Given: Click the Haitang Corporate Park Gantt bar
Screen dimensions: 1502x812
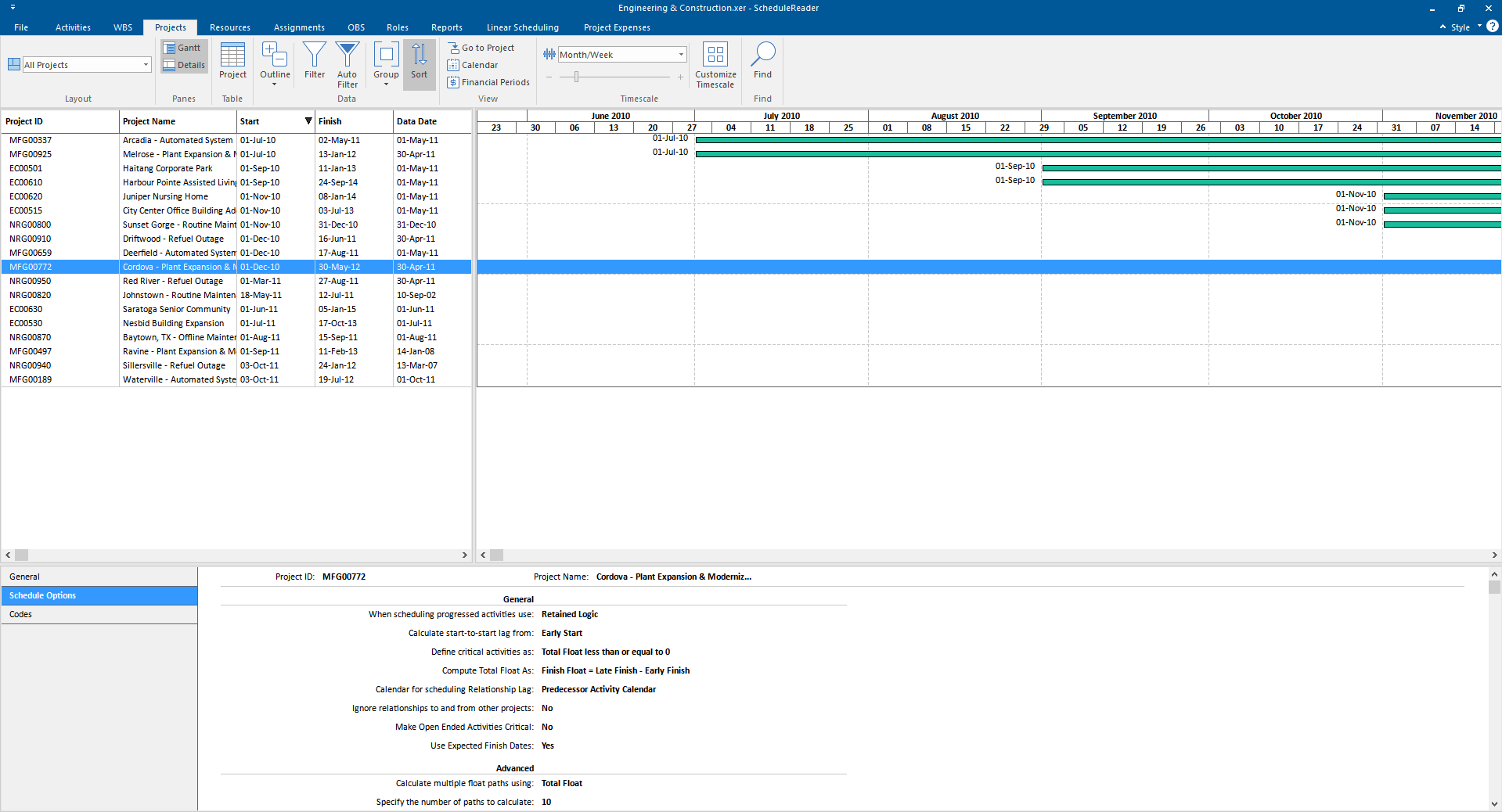Looking at the screenshot, I should pyautogui.click(x=1272, y=168).
